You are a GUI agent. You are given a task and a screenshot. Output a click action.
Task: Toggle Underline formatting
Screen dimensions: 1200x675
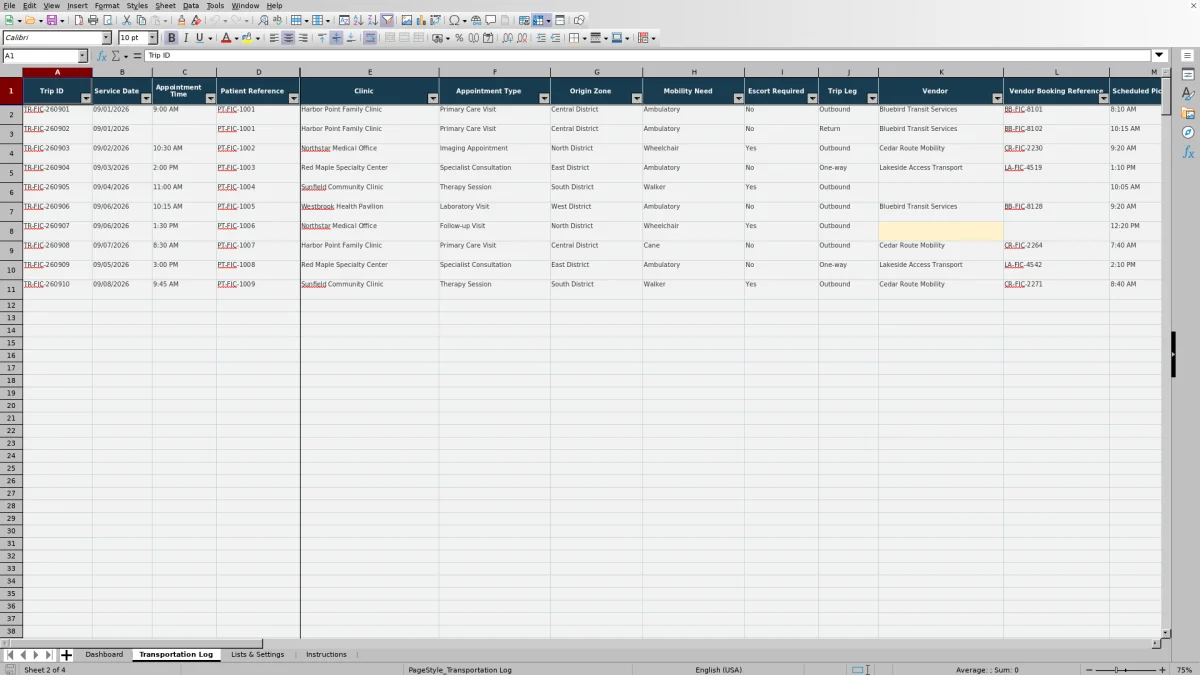tap(199, 38)
